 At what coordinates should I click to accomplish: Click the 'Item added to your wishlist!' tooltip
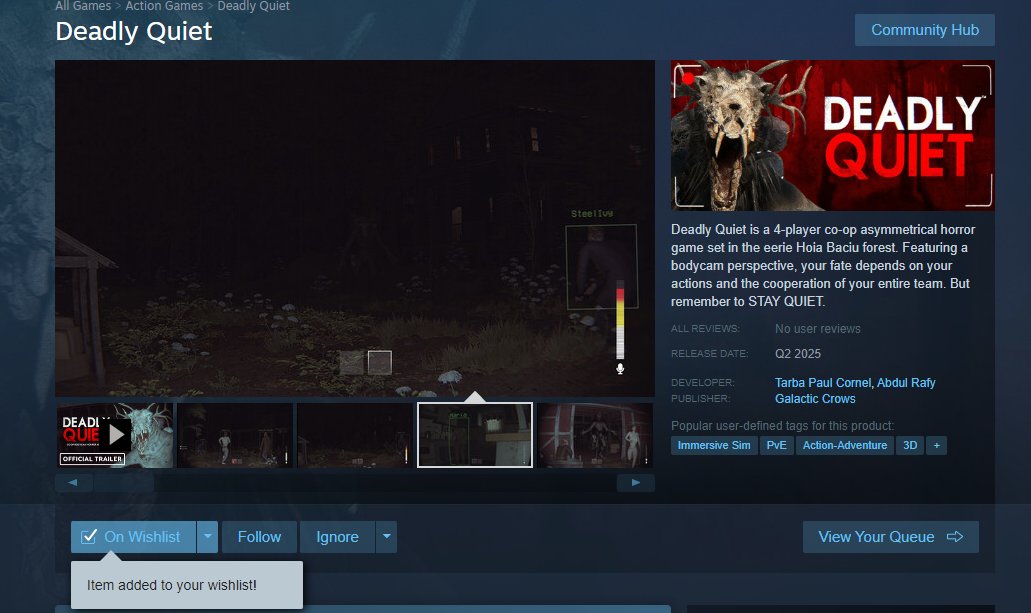point(187,585)
